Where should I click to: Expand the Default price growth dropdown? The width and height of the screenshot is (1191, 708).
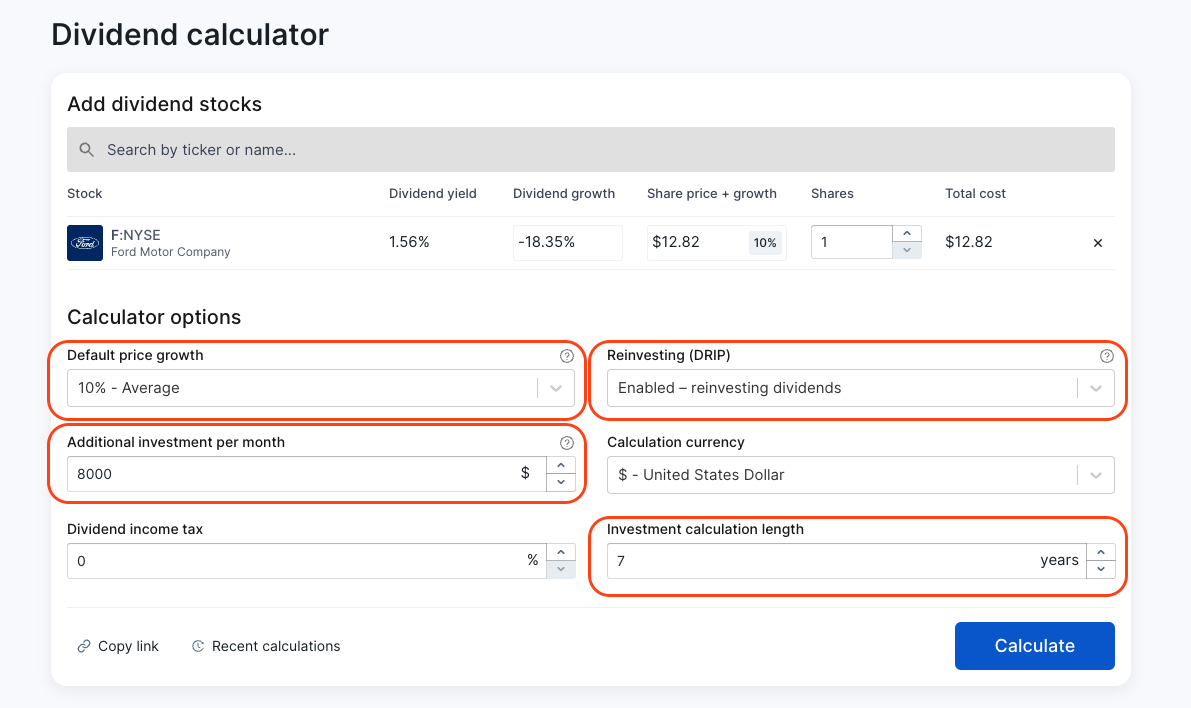tap(556, 388)
